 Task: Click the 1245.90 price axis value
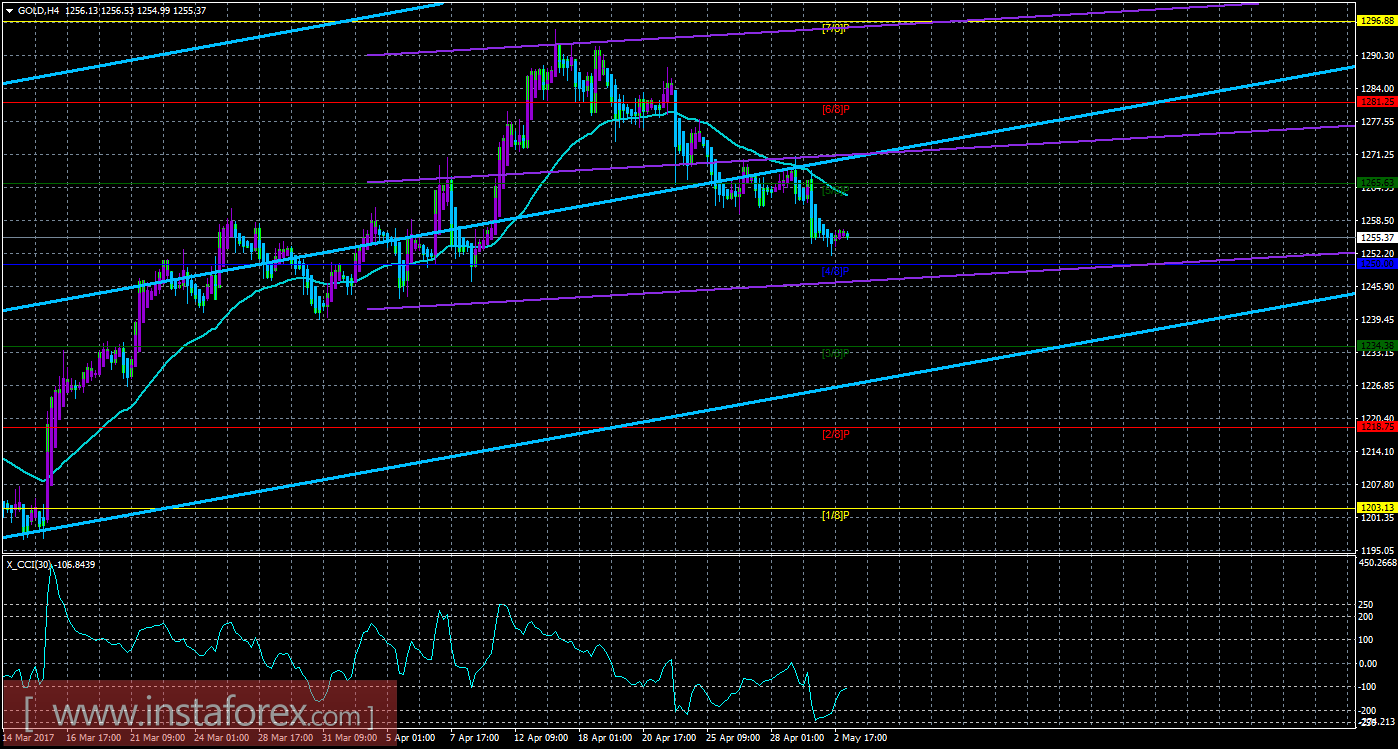1377,287
